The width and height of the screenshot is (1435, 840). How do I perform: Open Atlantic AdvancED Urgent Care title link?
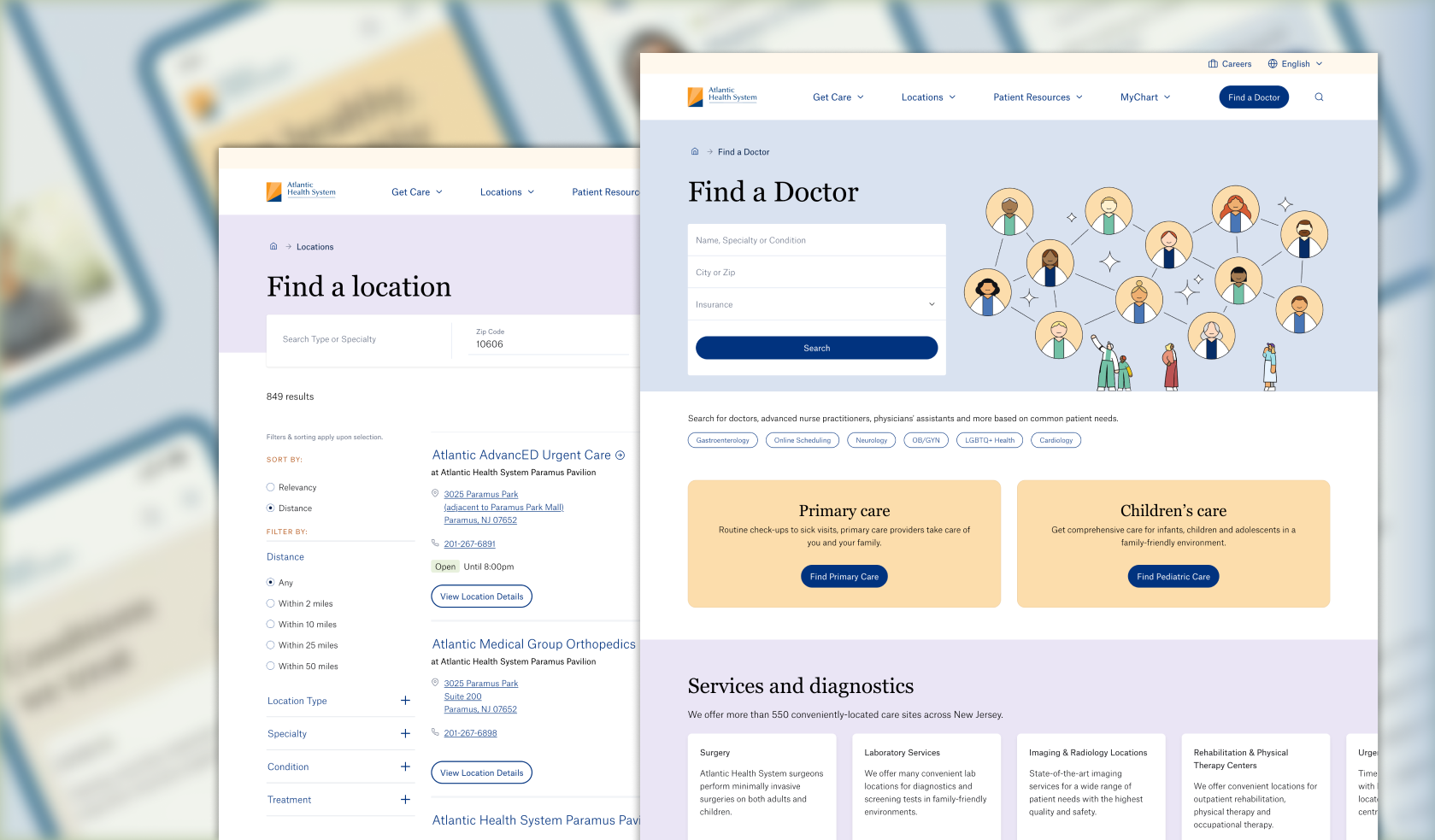click(x=521, y=455)
